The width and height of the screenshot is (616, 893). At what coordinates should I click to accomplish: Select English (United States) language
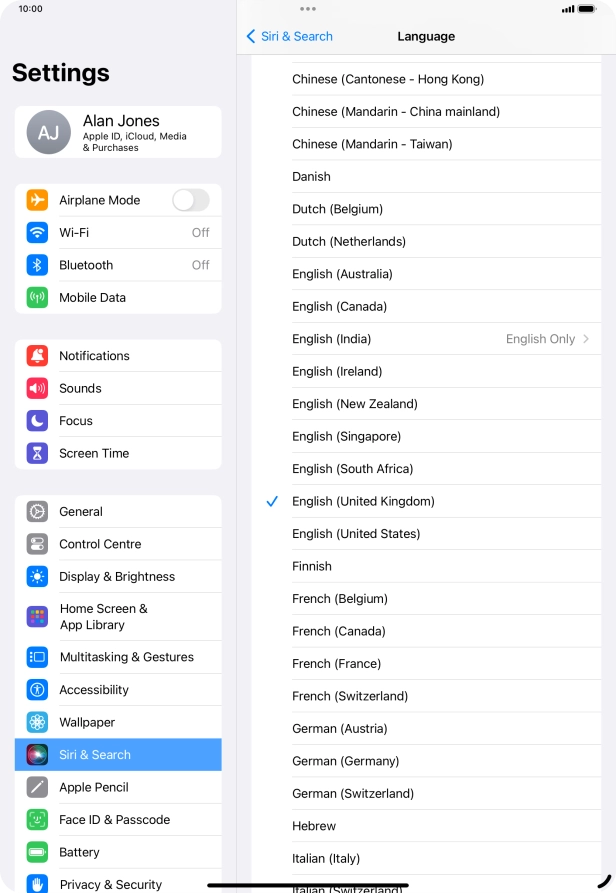coord(356,534)
